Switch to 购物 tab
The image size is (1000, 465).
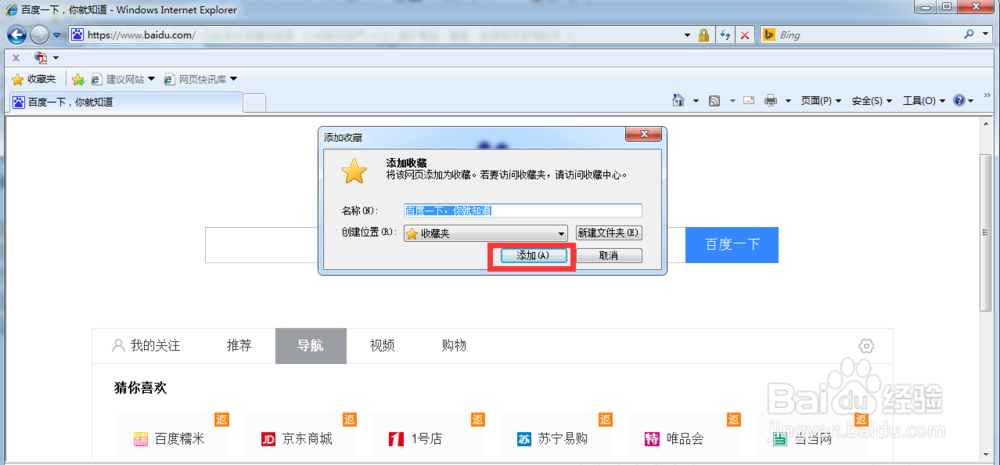(x=454, y=346)
